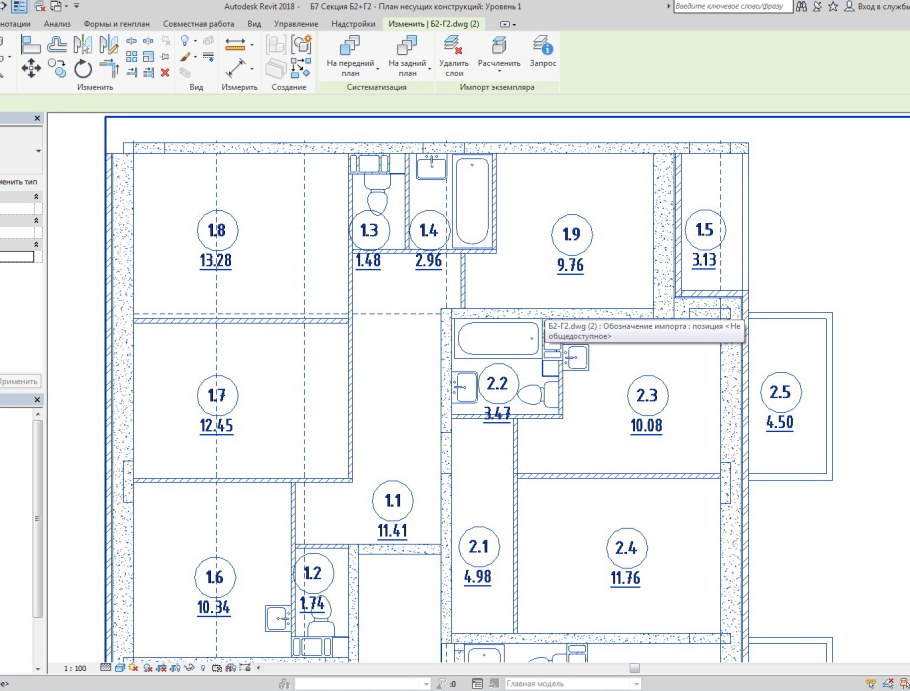Switch to the Совместная работа tab
The height and width of the screenshot is (691, 910).
pos(198,22)
